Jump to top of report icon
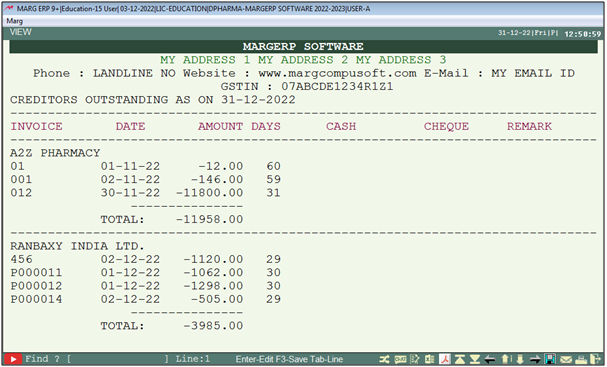 point(460,359)
